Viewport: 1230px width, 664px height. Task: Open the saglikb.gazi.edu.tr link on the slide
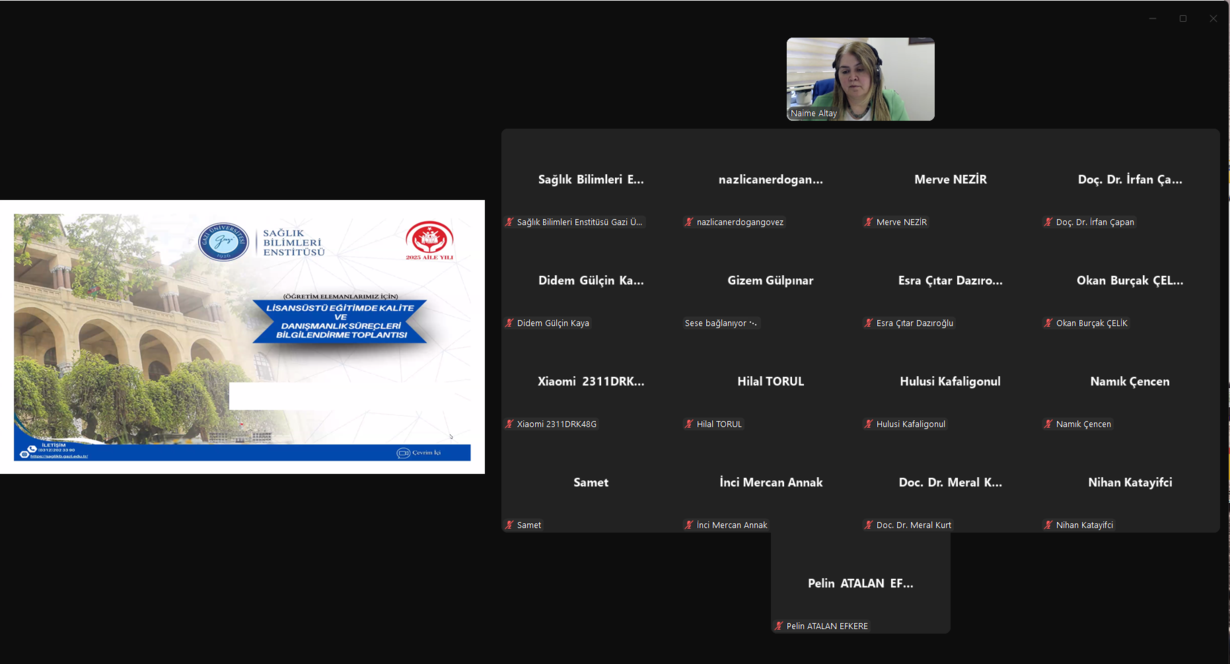coord(60,456)
